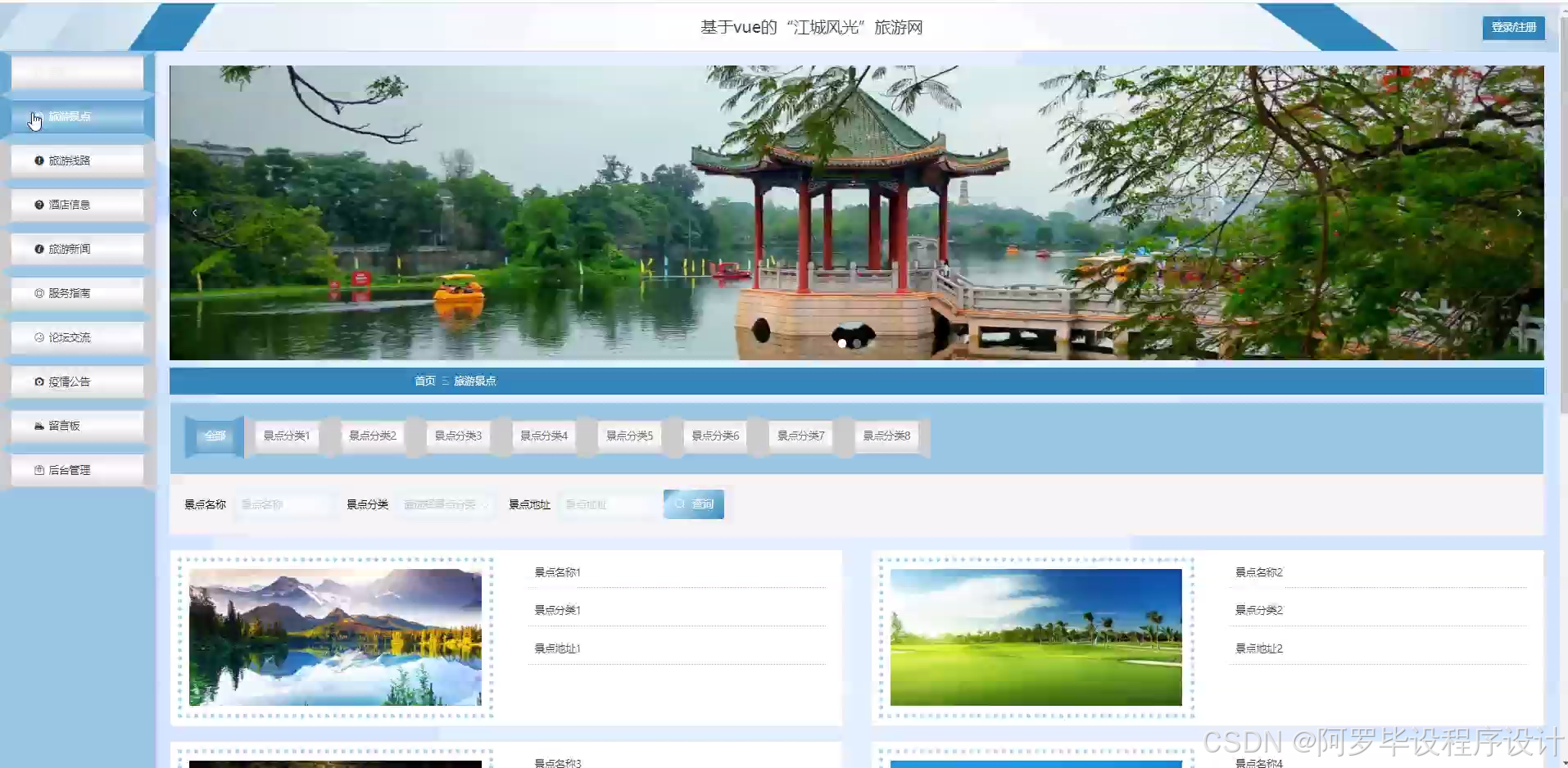Click the 景点名称4 title text

click(1259, 763)
